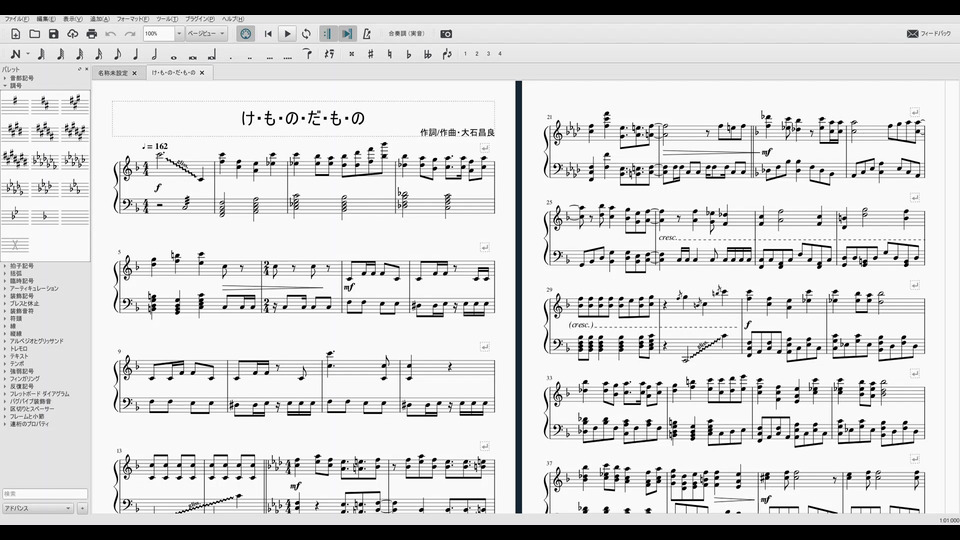Print the score with printer icon

92,34
